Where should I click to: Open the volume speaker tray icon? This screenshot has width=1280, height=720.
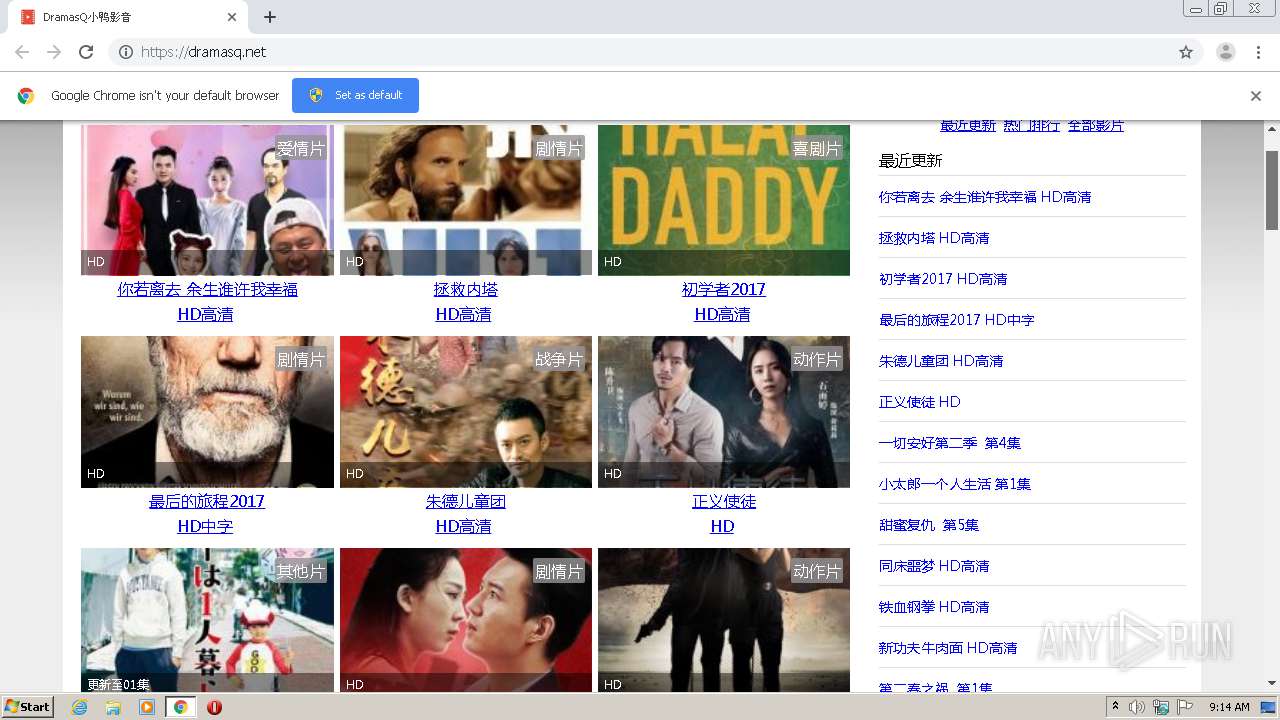1137,707
